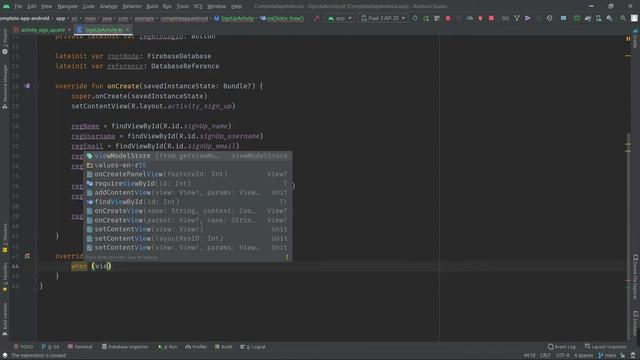Click the rerun app icon
Viewport: 640px width, 360px height.
coord(415,18)
